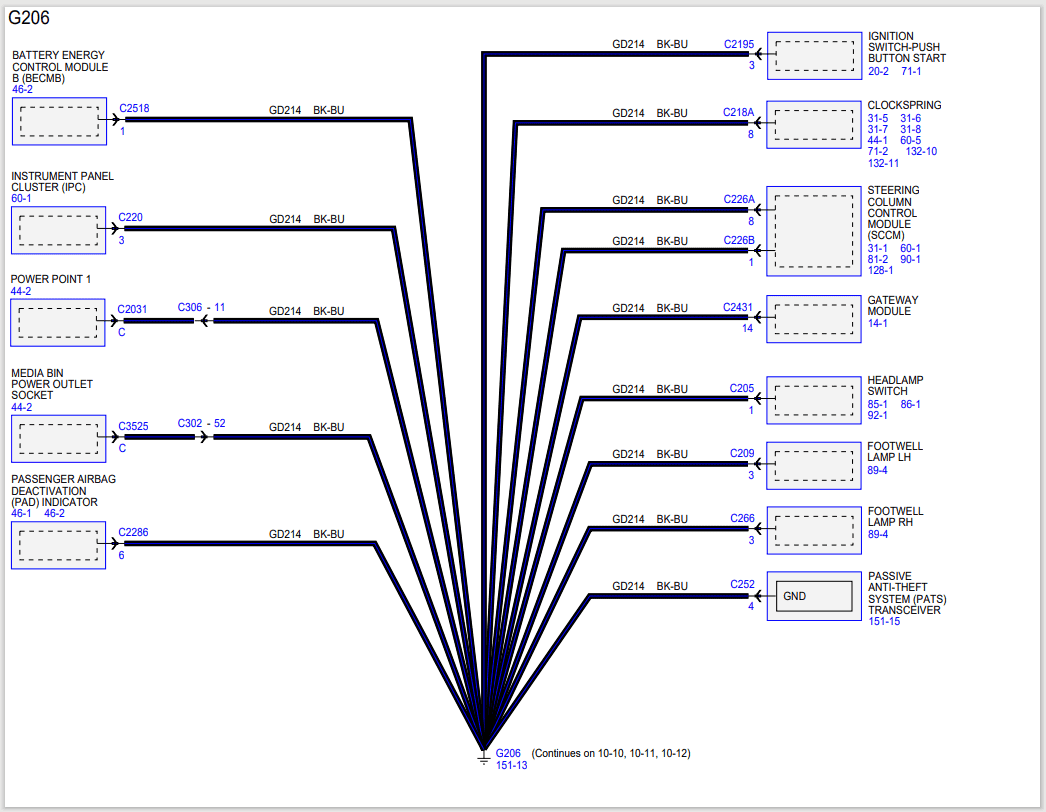Screen dimensions: 1046x812
Task: Open G206 ground reference link 151-13
Action: point(511,765)
